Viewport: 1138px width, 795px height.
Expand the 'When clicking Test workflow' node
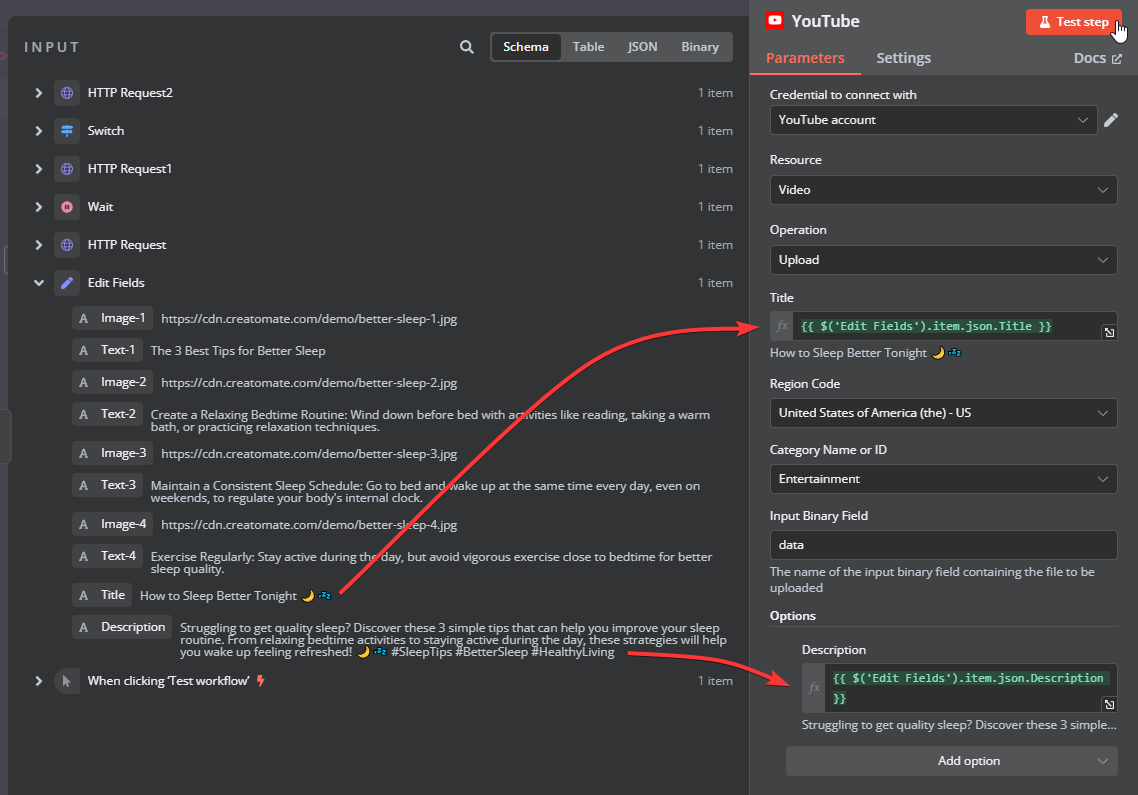38,681
